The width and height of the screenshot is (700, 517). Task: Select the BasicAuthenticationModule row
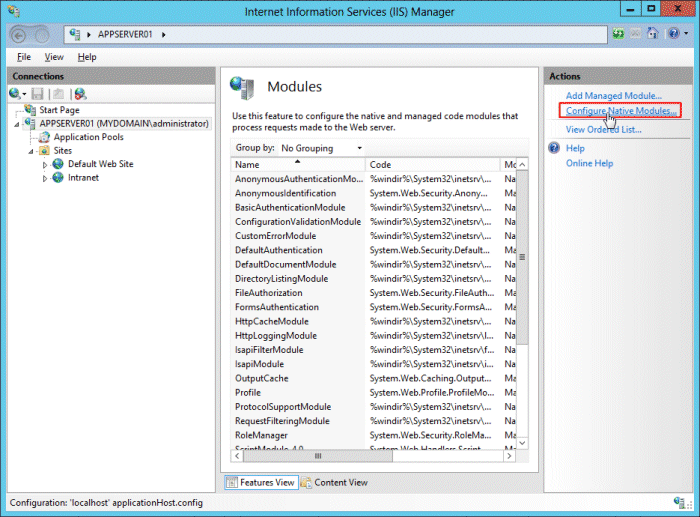point(374,208)
